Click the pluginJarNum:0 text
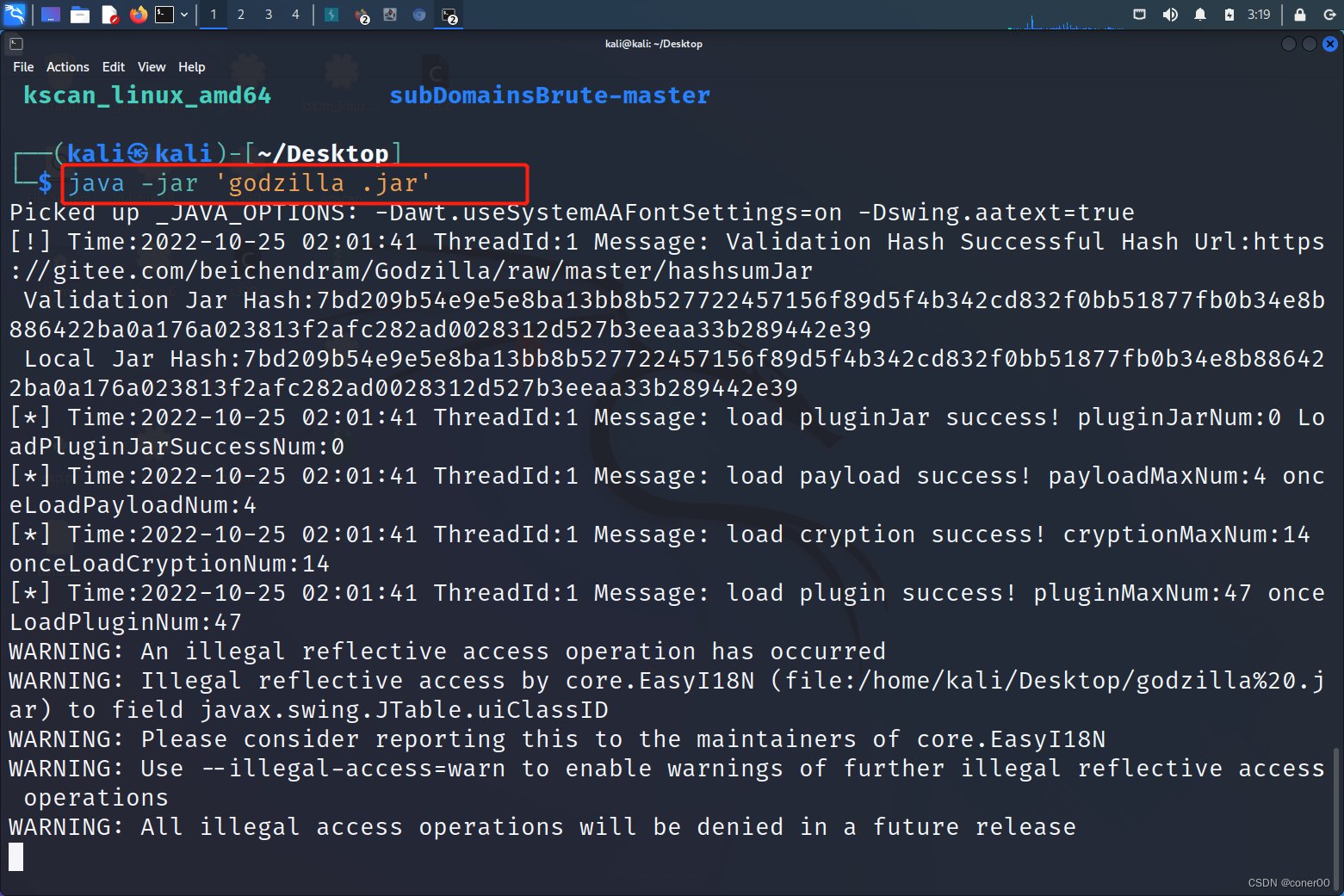Image resolution: width=1344 pixels, height=896 pixels. point(1179,417)
